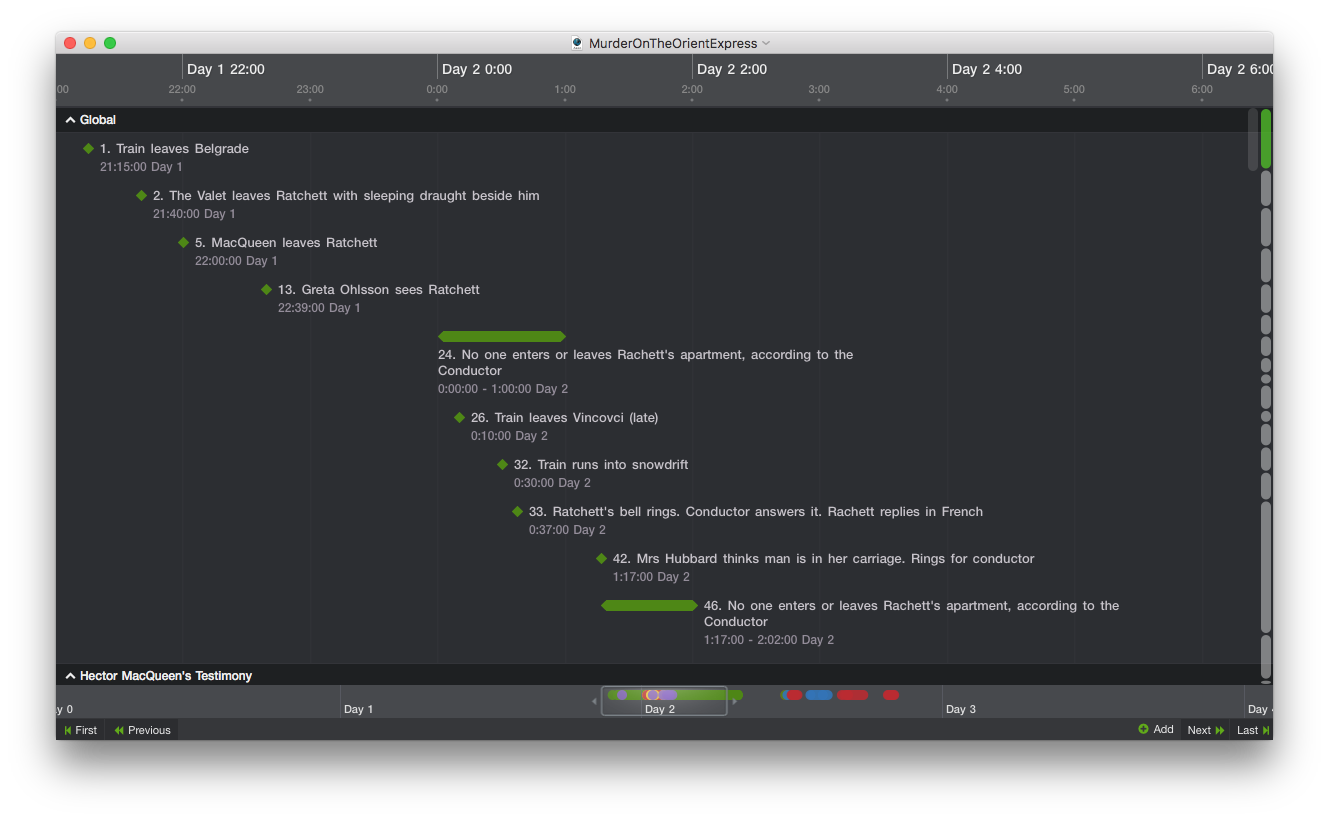Click the '0:00:00 - 1:00:00 Day 2' range
The height and width of the screenshot is (820, 1329).
tap(503, 389)
